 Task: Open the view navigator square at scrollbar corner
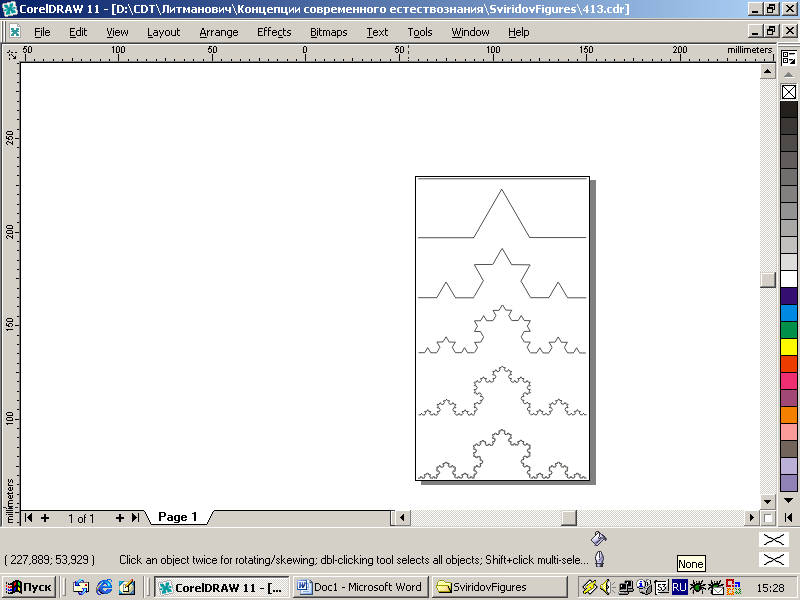767,518
